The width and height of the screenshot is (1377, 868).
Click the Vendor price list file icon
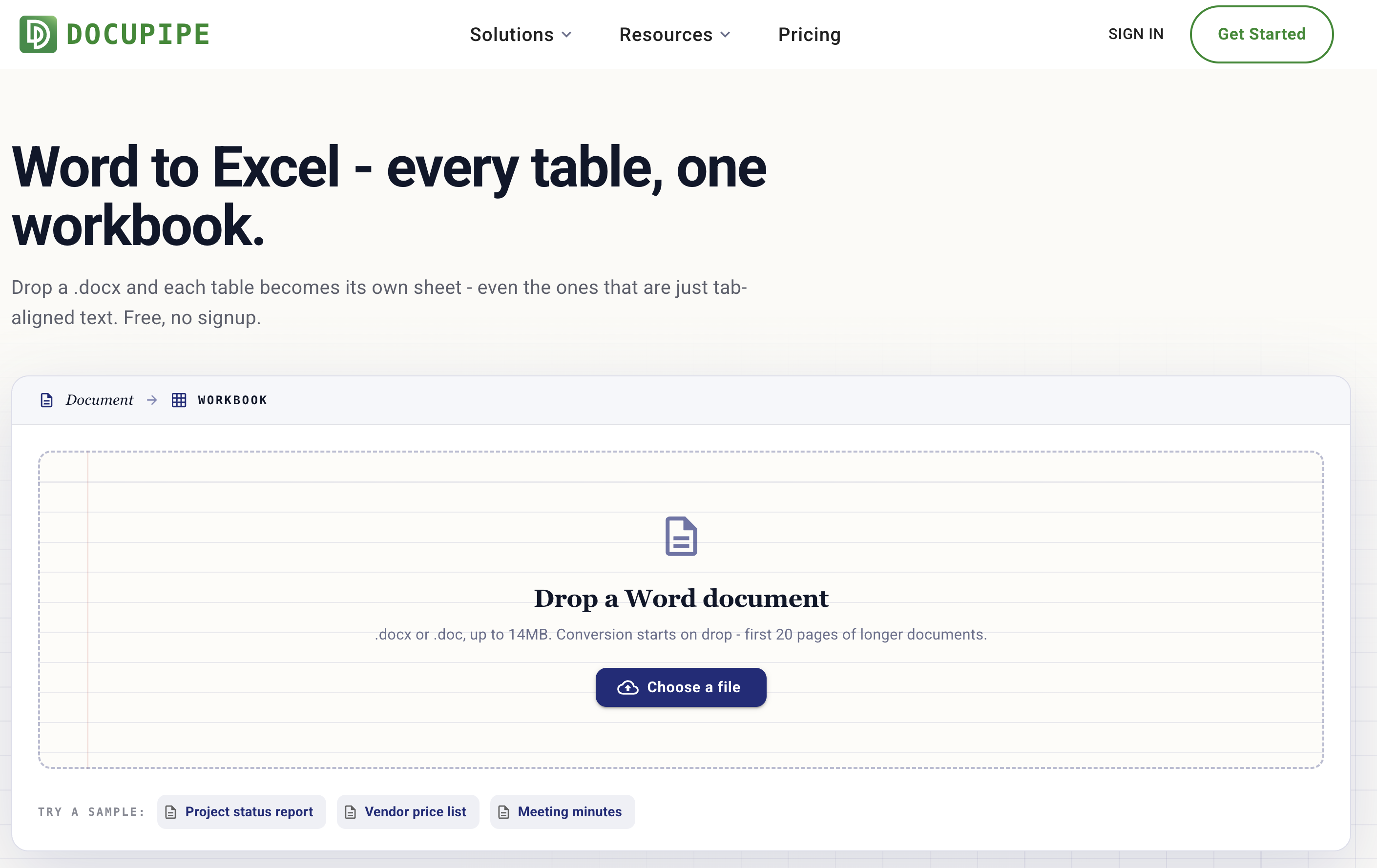351,812
